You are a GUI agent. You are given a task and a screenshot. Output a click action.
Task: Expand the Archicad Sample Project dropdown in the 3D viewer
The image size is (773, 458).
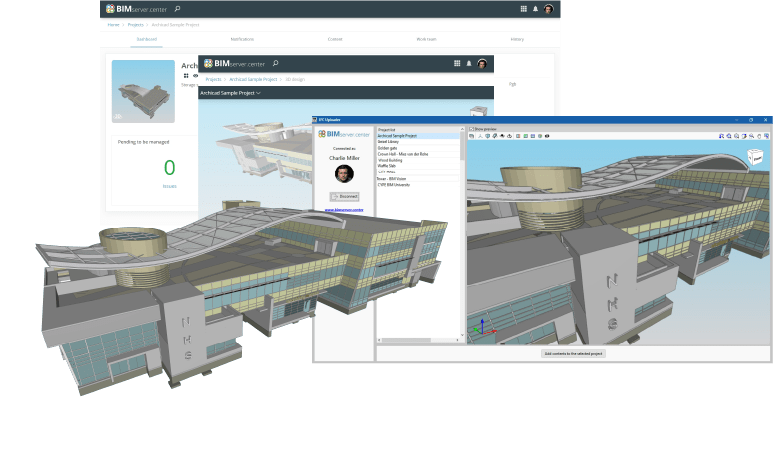point(230,93)
